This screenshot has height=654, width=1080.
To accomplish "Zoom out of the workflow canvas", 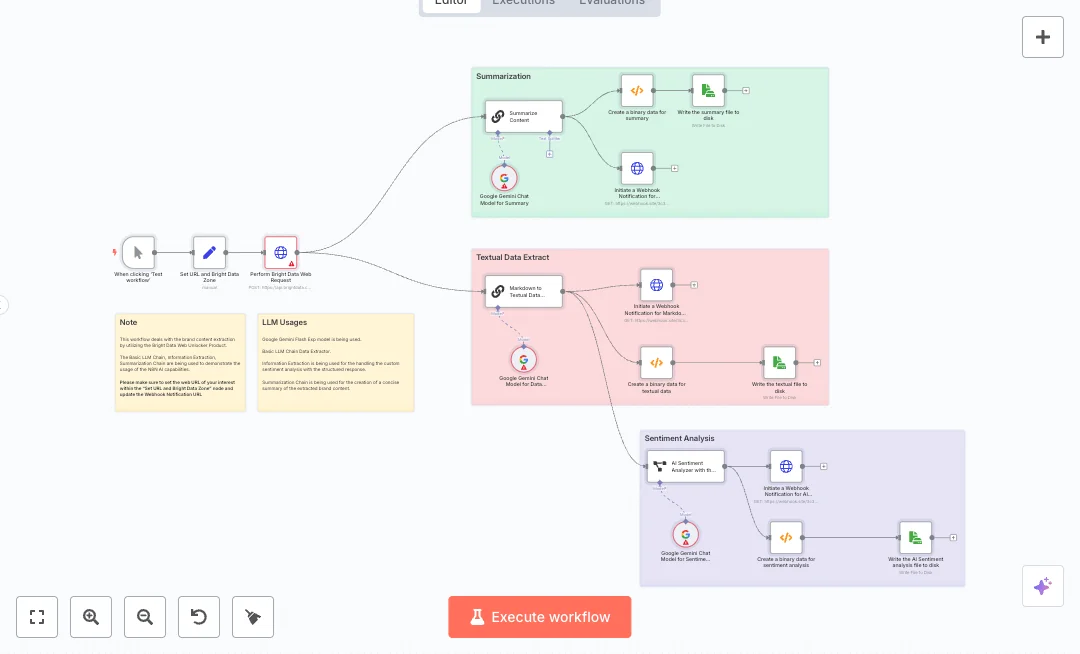I will (145, 617).
